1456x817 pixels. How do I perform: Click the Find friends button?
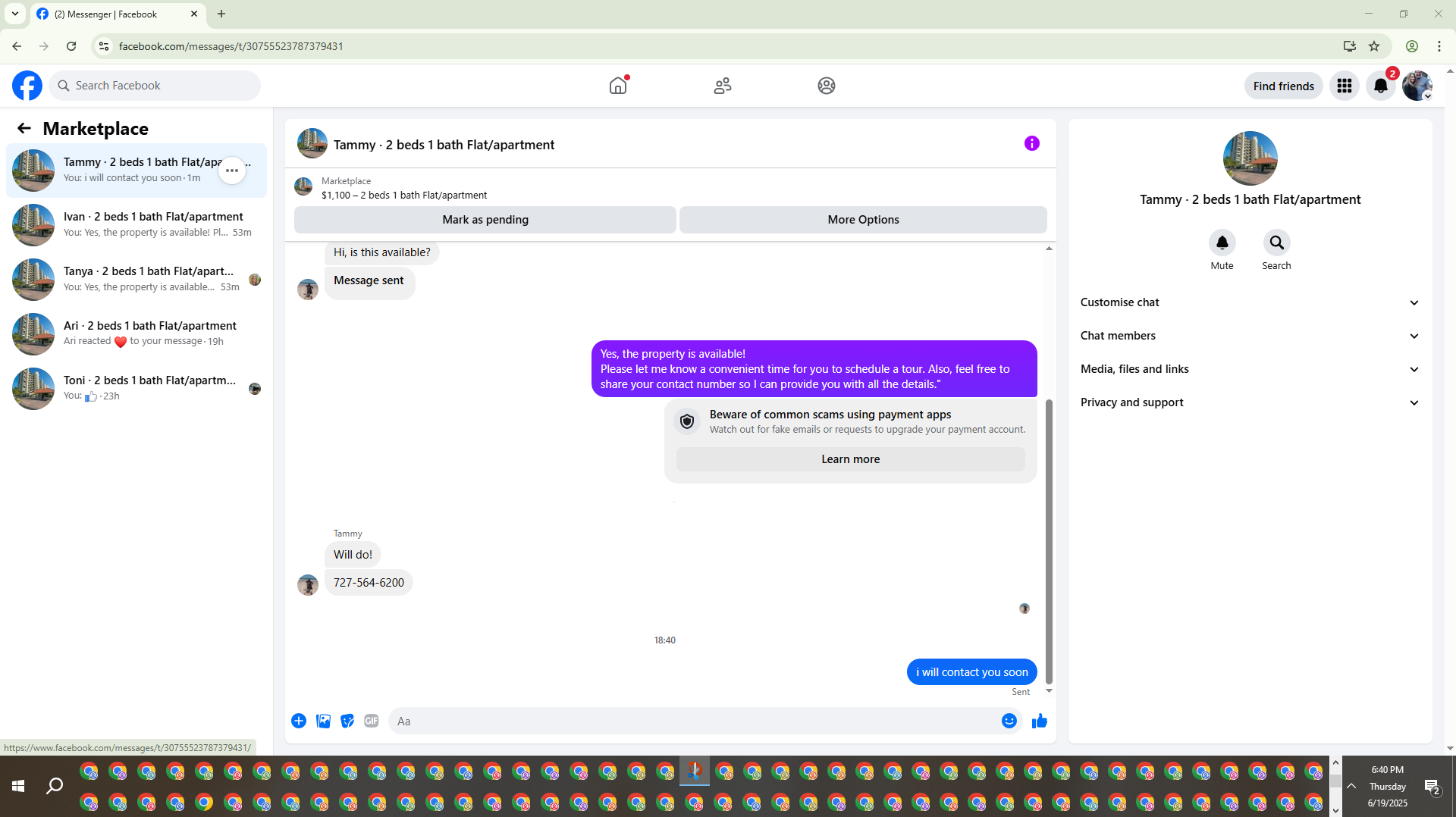[x=1283, y=86]
